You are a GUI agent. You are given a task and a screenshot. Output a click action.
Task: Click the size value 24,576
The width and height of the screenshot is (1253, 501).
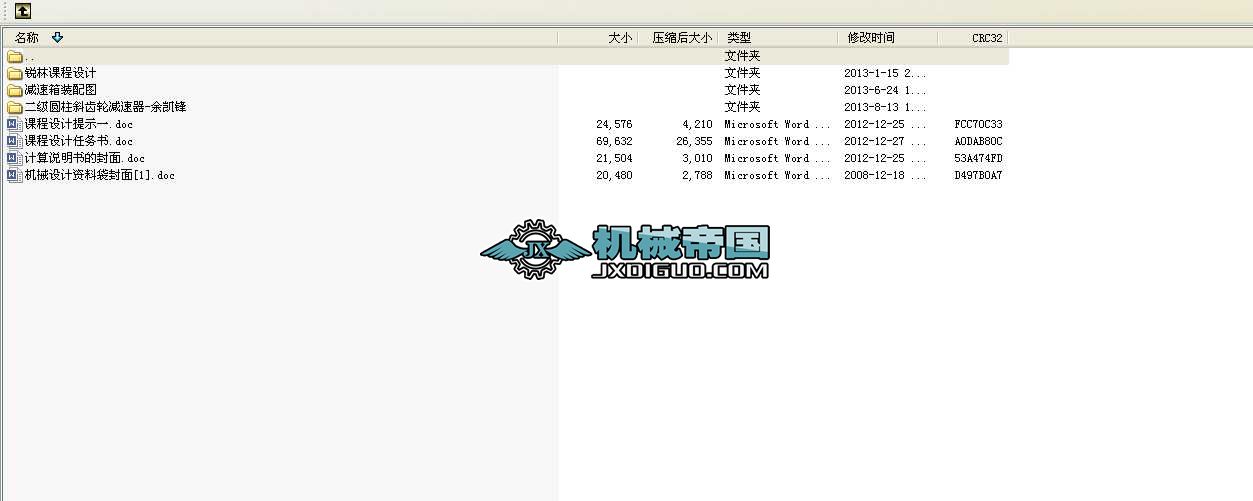pyautogui.click(x=614, y=124)
